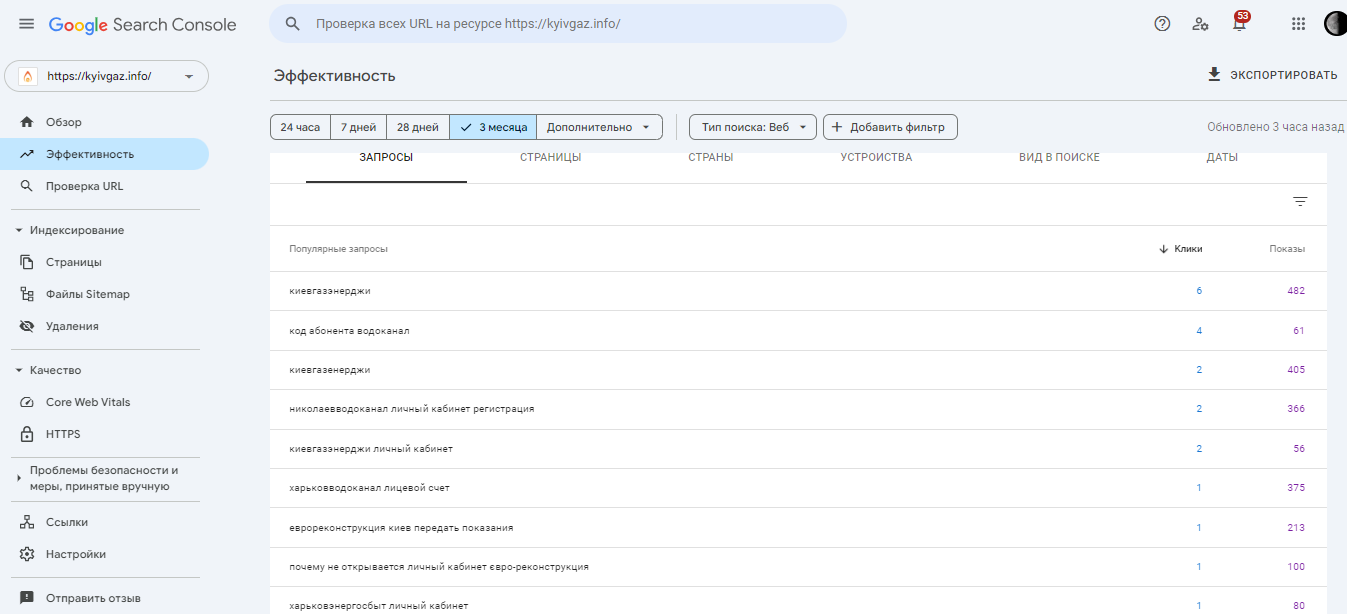Select query row киевгазэнерджи
Image resolution: width=1347 pixels, height=614 pixels.
pos(798,291)
